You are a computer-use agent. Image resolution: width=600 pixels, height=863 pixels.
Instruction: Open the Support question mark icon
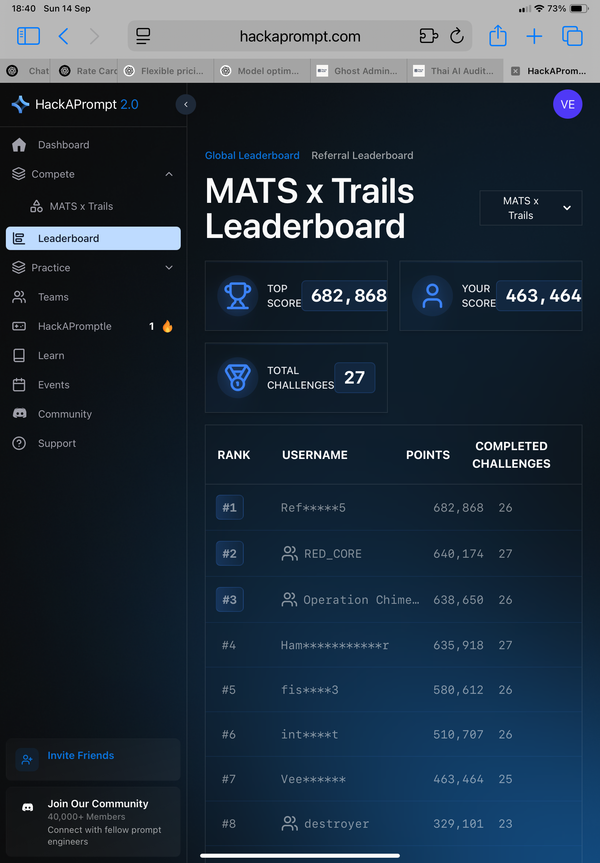[19, 443]
